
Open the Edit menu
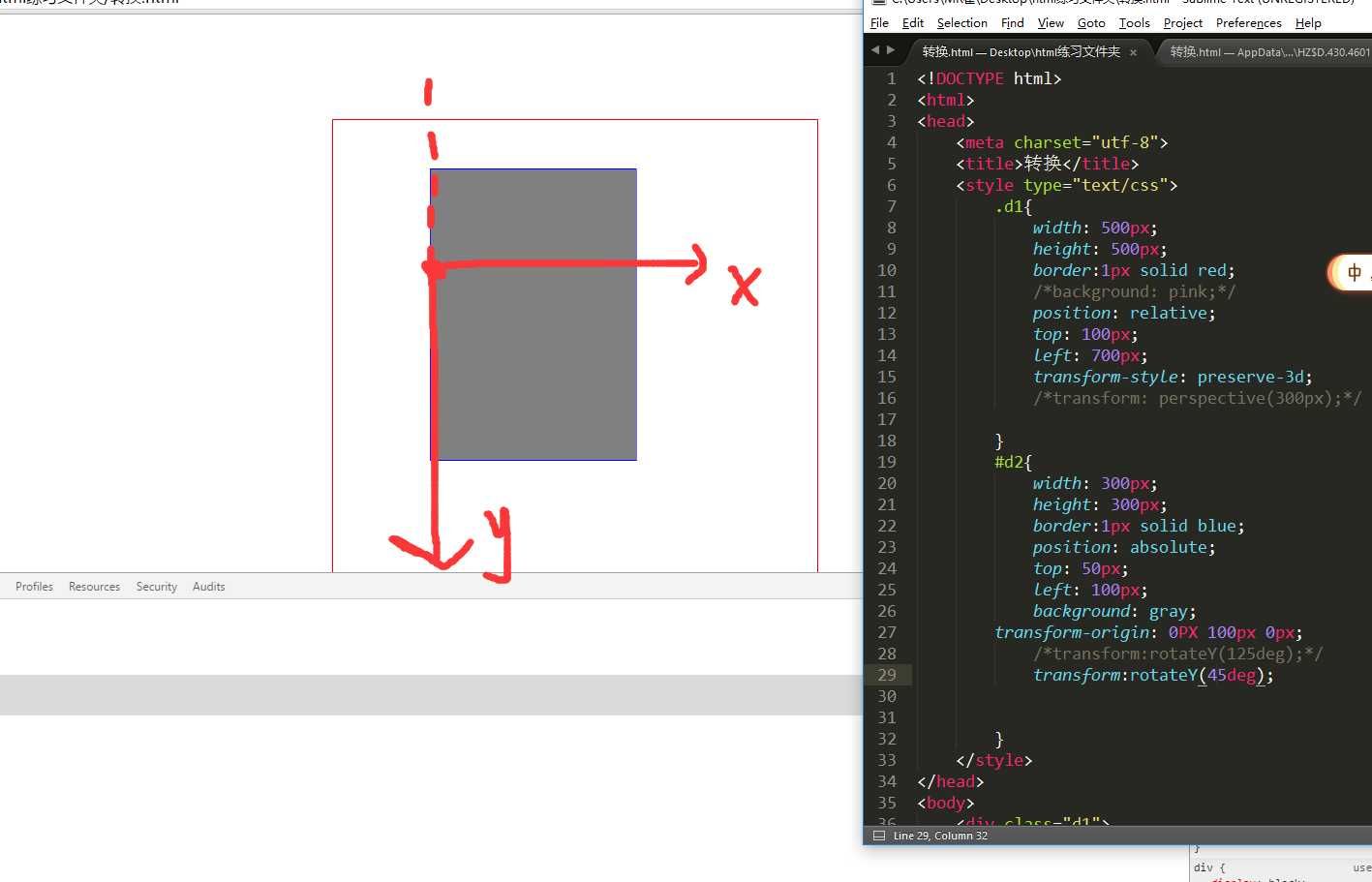912,23
